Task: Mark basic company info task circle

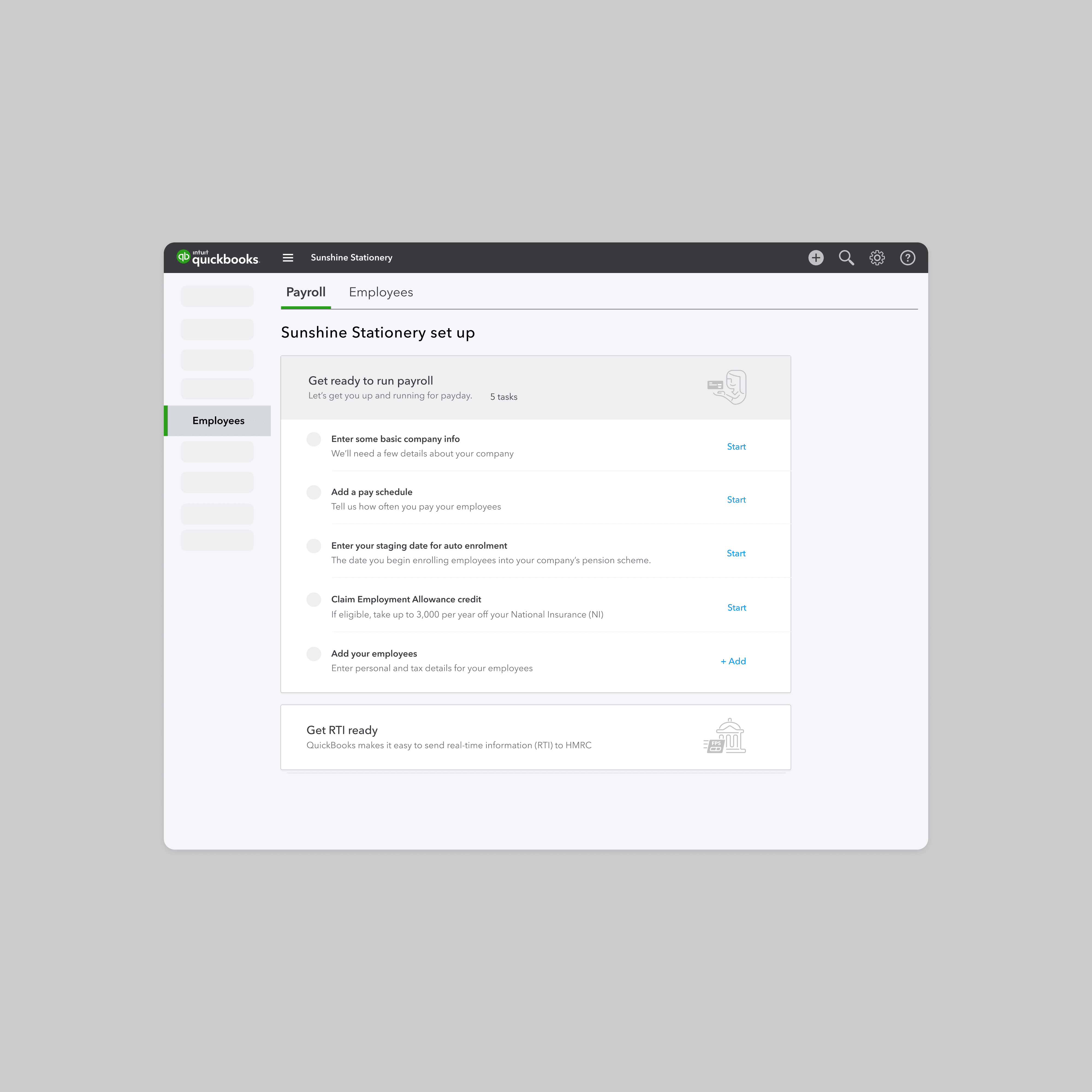Action: tap(314, 439)
